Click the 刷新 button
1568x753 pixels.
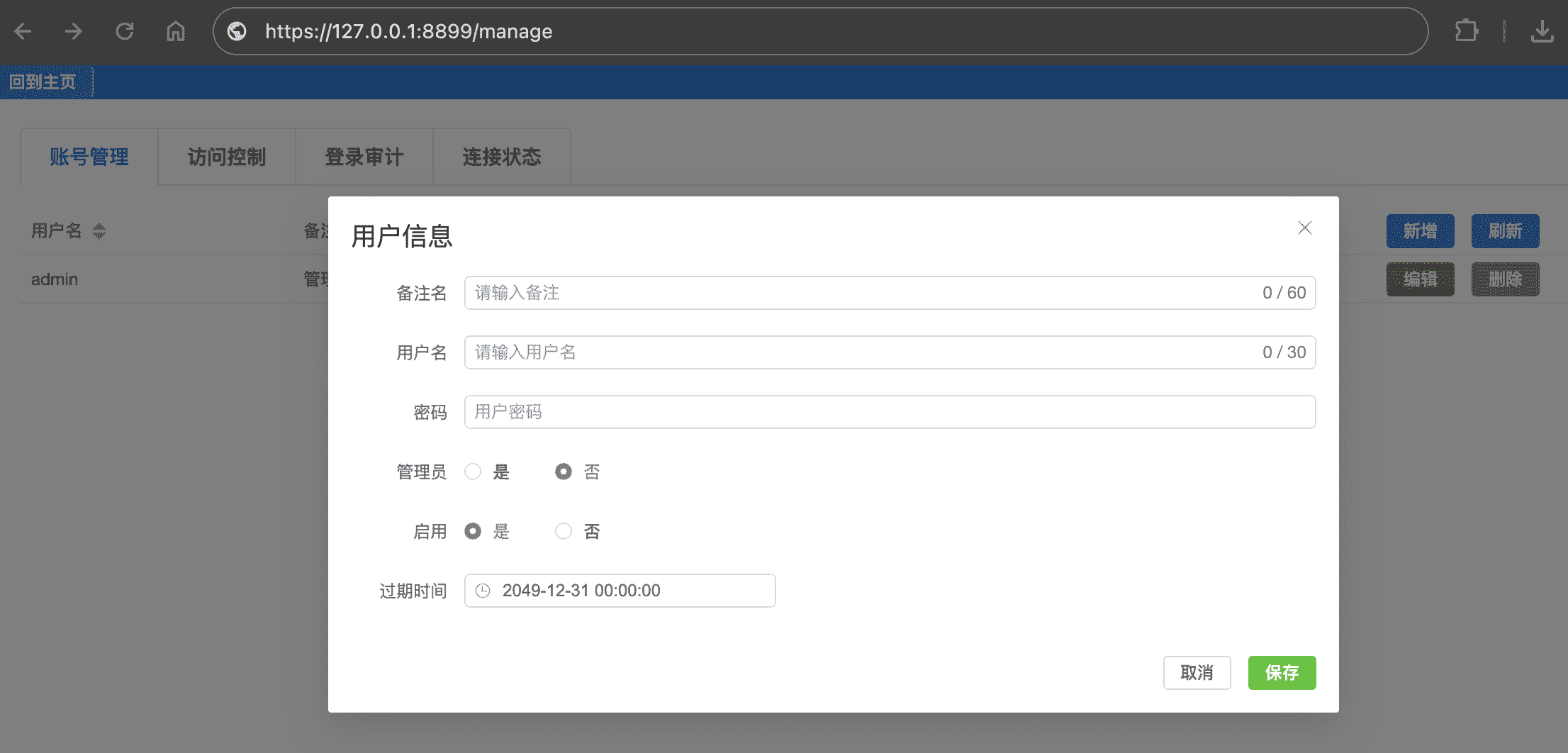(x=1506, y=231)
